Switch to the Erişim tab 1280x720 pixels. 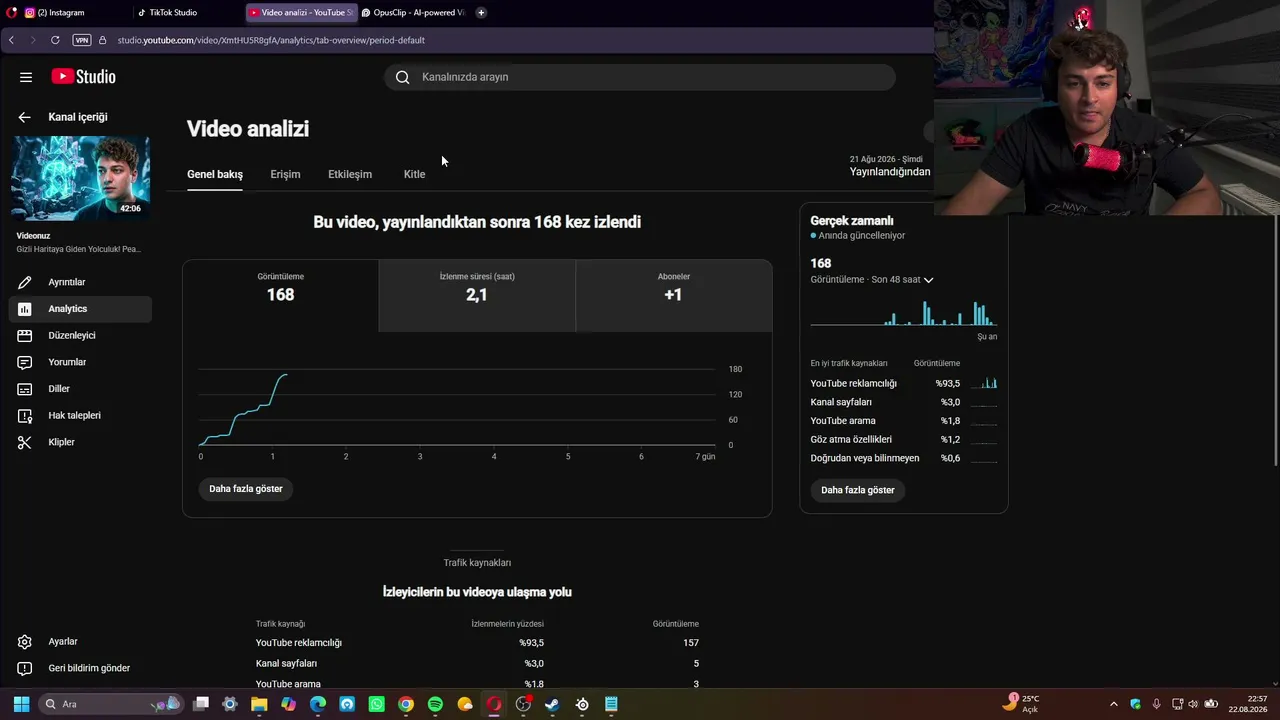pos(285,174)
